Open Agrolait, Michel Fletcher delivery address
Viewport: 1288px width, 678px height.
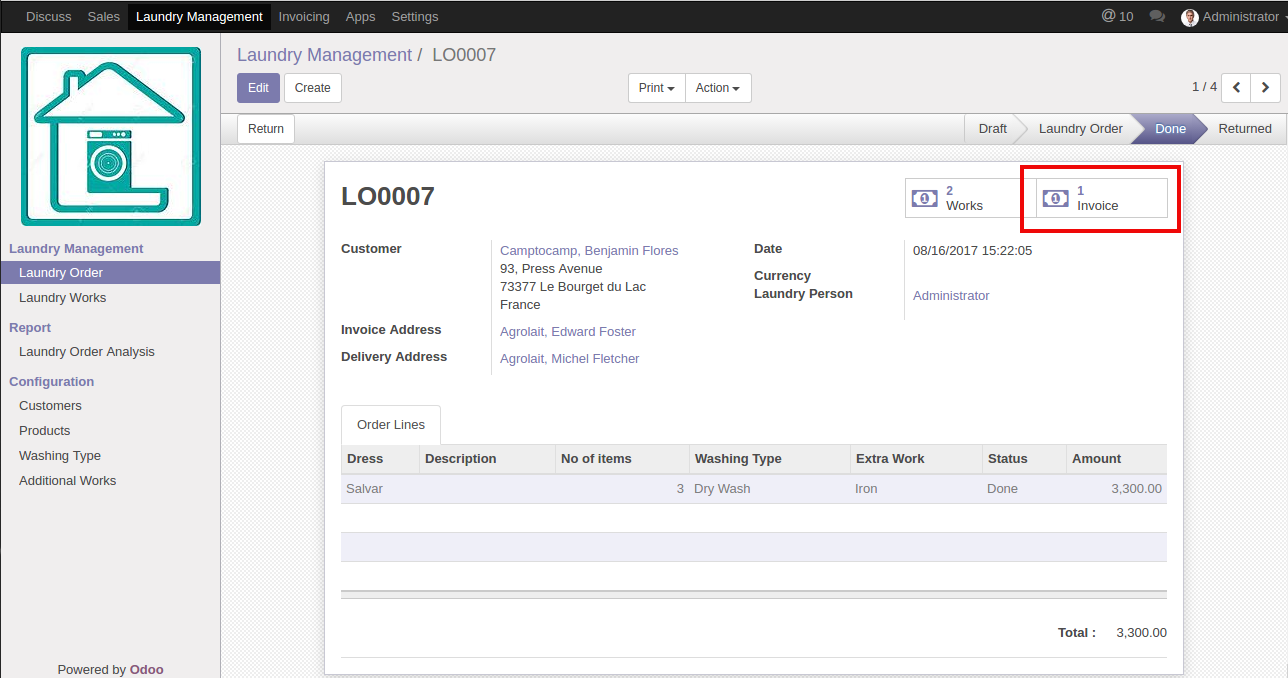click(x=569, y=359)
